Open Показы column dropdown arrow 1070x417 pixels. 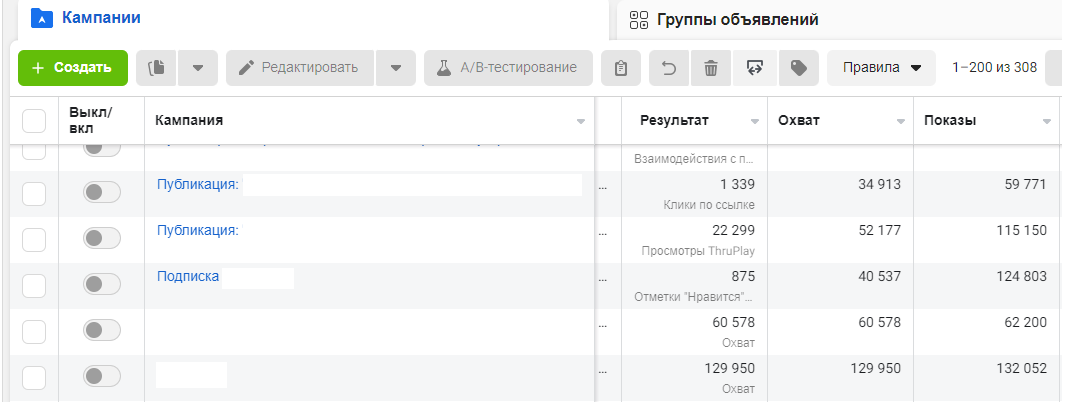pos(1047,121)
